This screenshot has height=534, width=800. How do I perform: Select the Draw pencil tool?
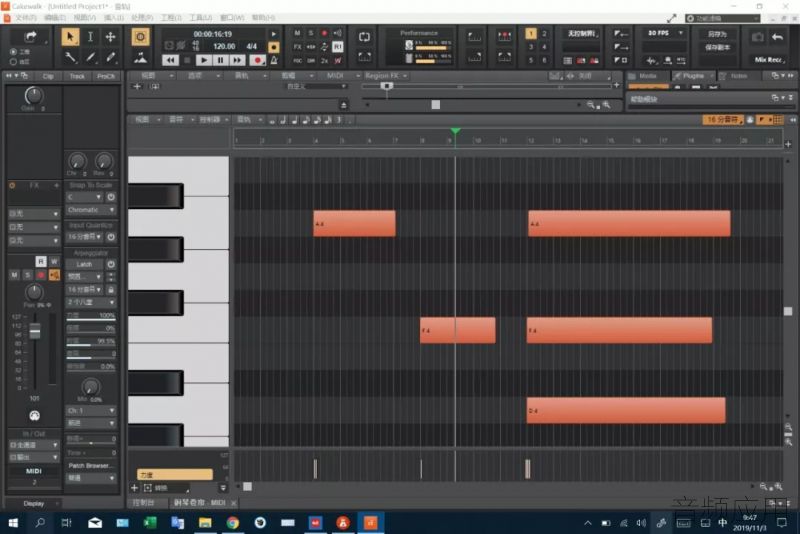coord(90,57)
